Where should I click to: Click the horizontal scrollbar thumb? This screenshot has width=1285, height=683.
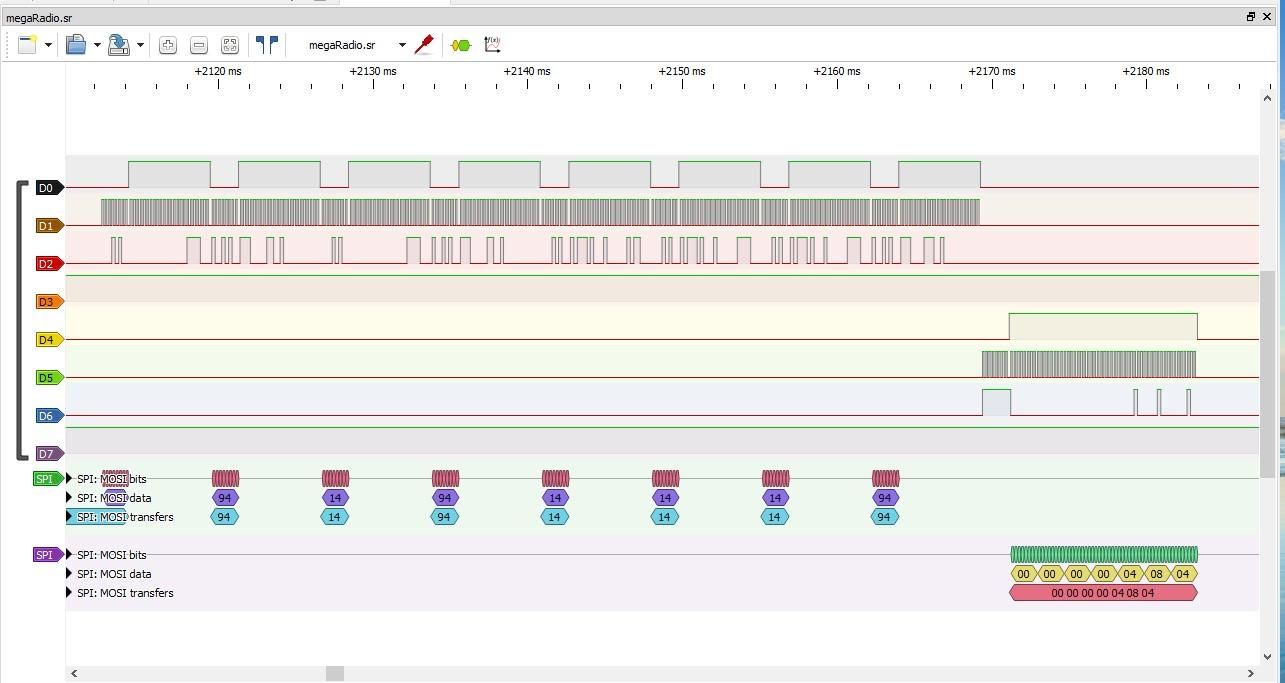click(335, 673)
